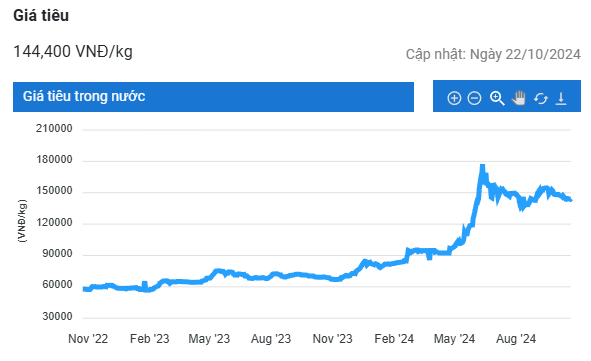Click the Nov '23 axis label

click(332, 339)
